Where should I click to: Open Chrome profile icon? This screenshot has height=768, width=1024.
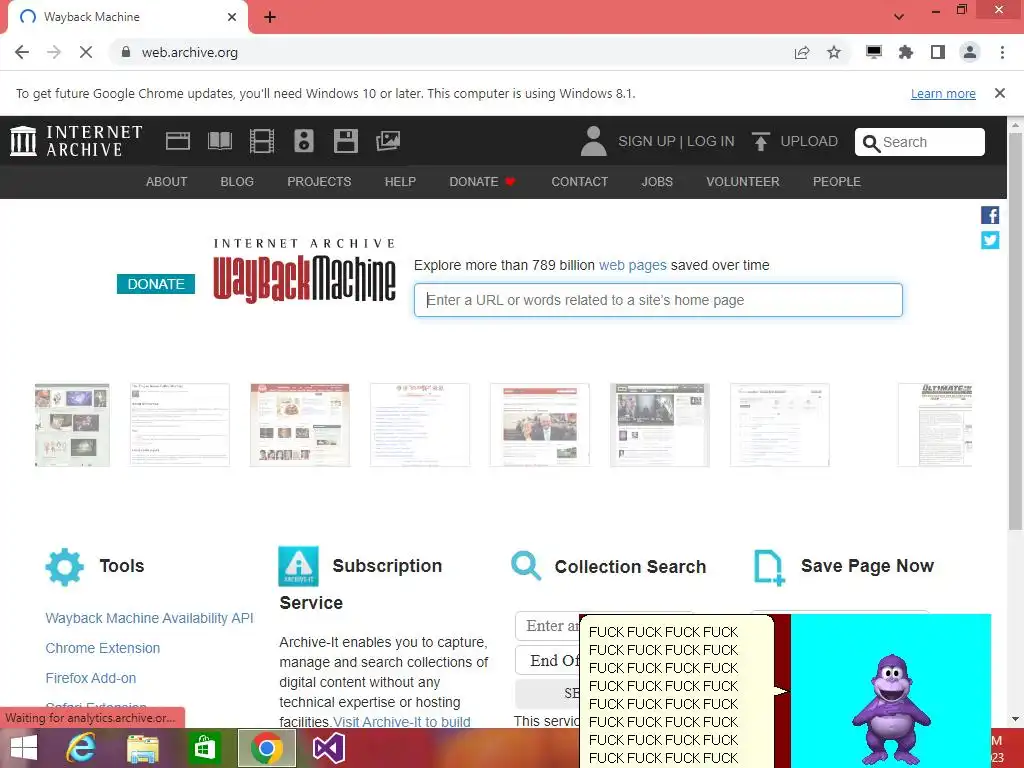click(970, 52)
